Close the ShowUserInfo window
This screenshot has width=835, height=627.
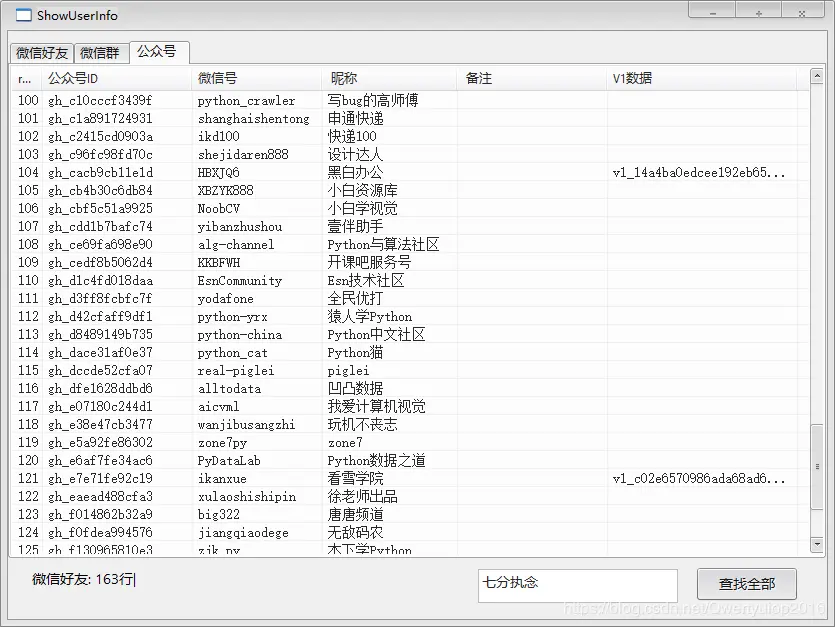[x=801, y=12]
